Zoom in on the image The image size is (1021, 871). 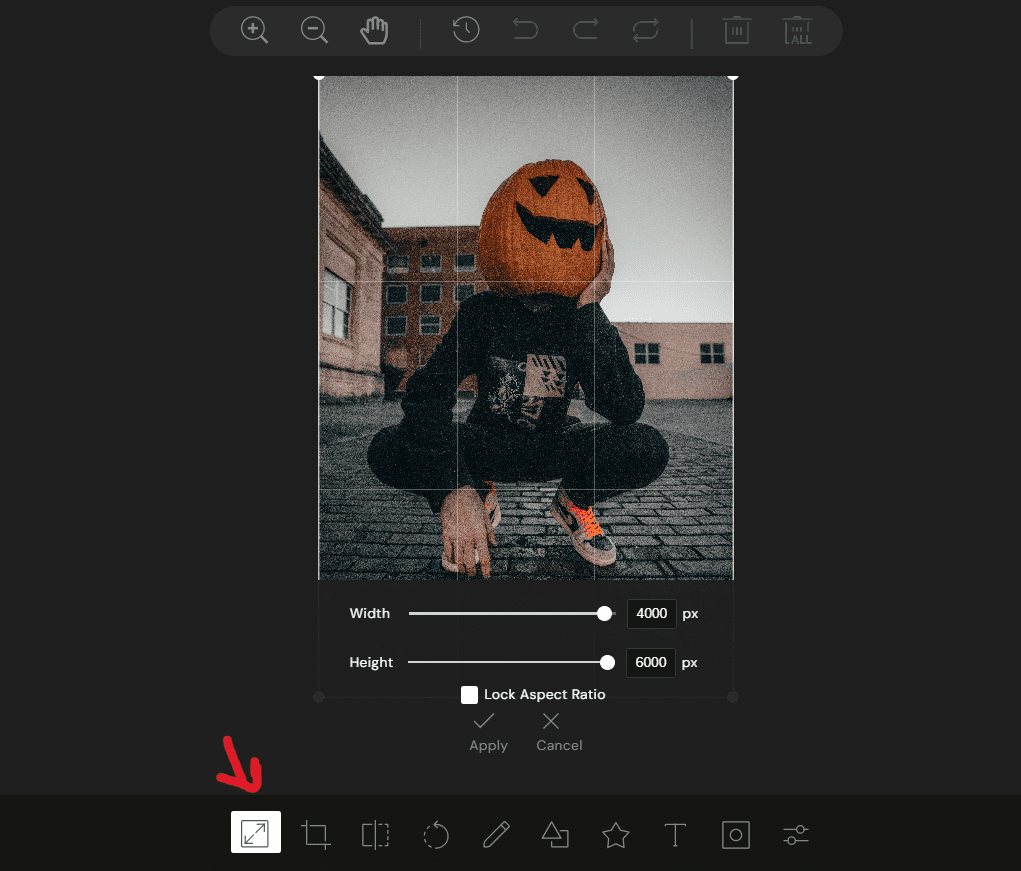(x=254, y=30)
